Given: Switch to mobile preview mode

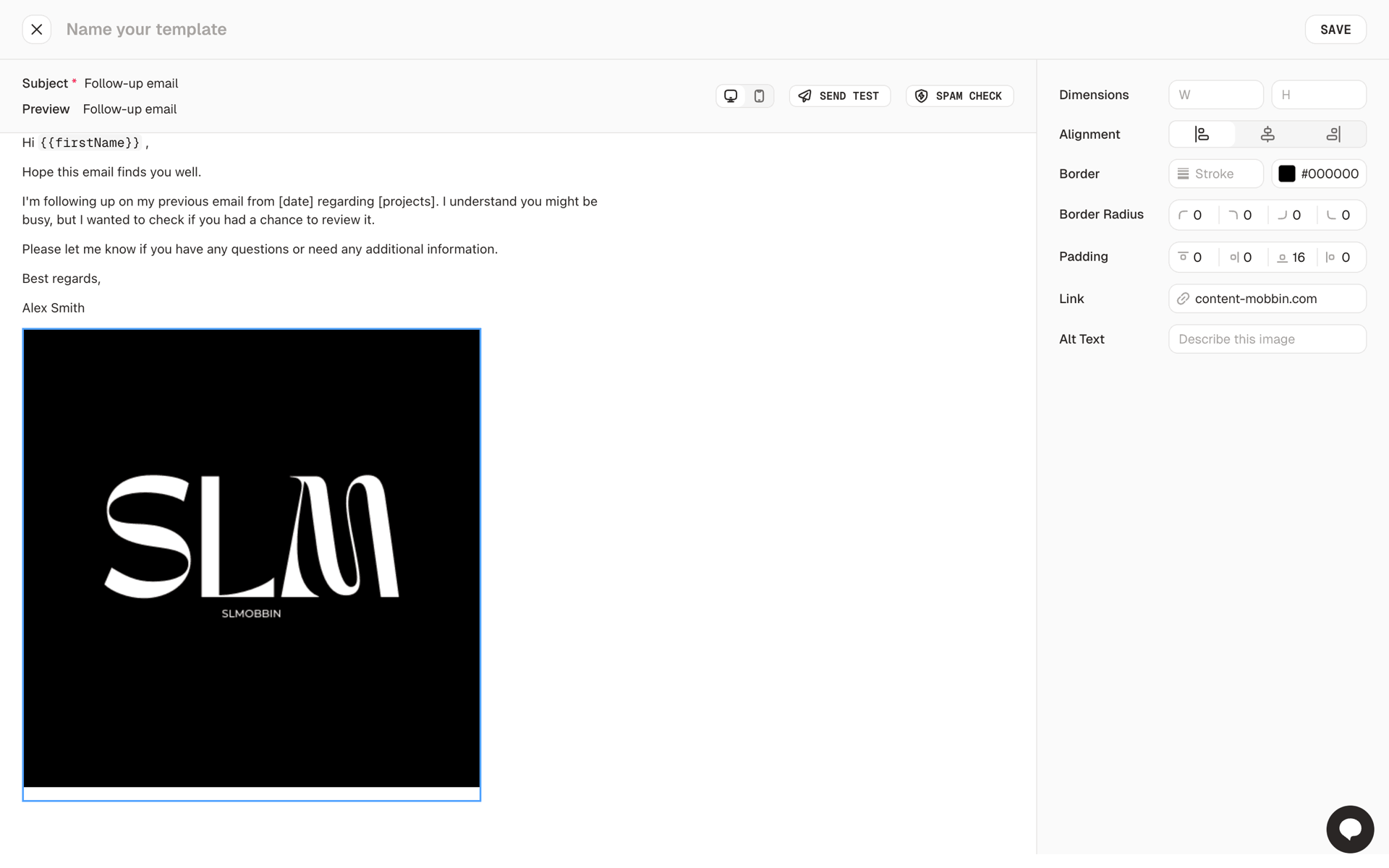Looking at the screenshot, I should tap(759, 96).
